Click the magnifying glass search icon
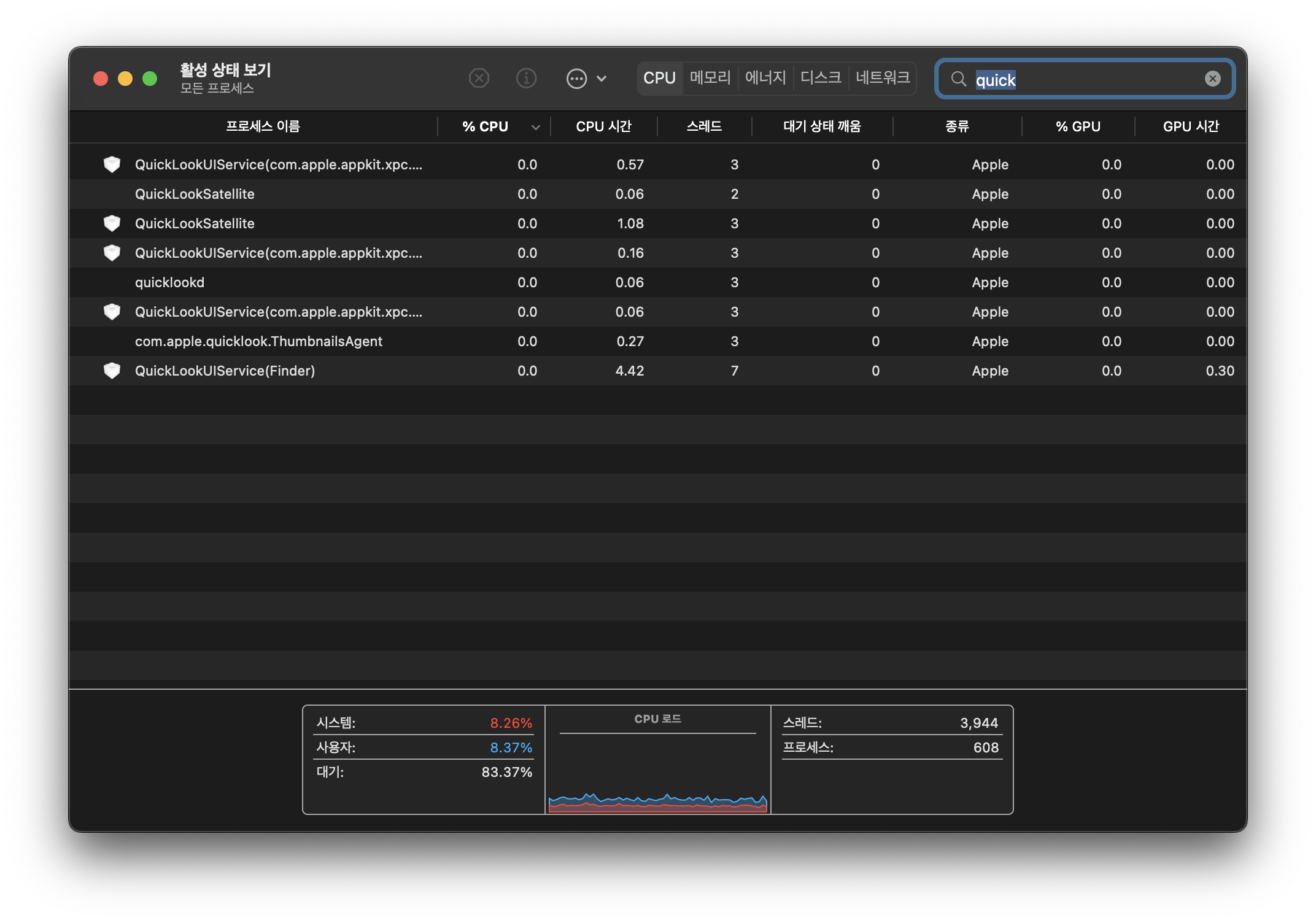 958,79
